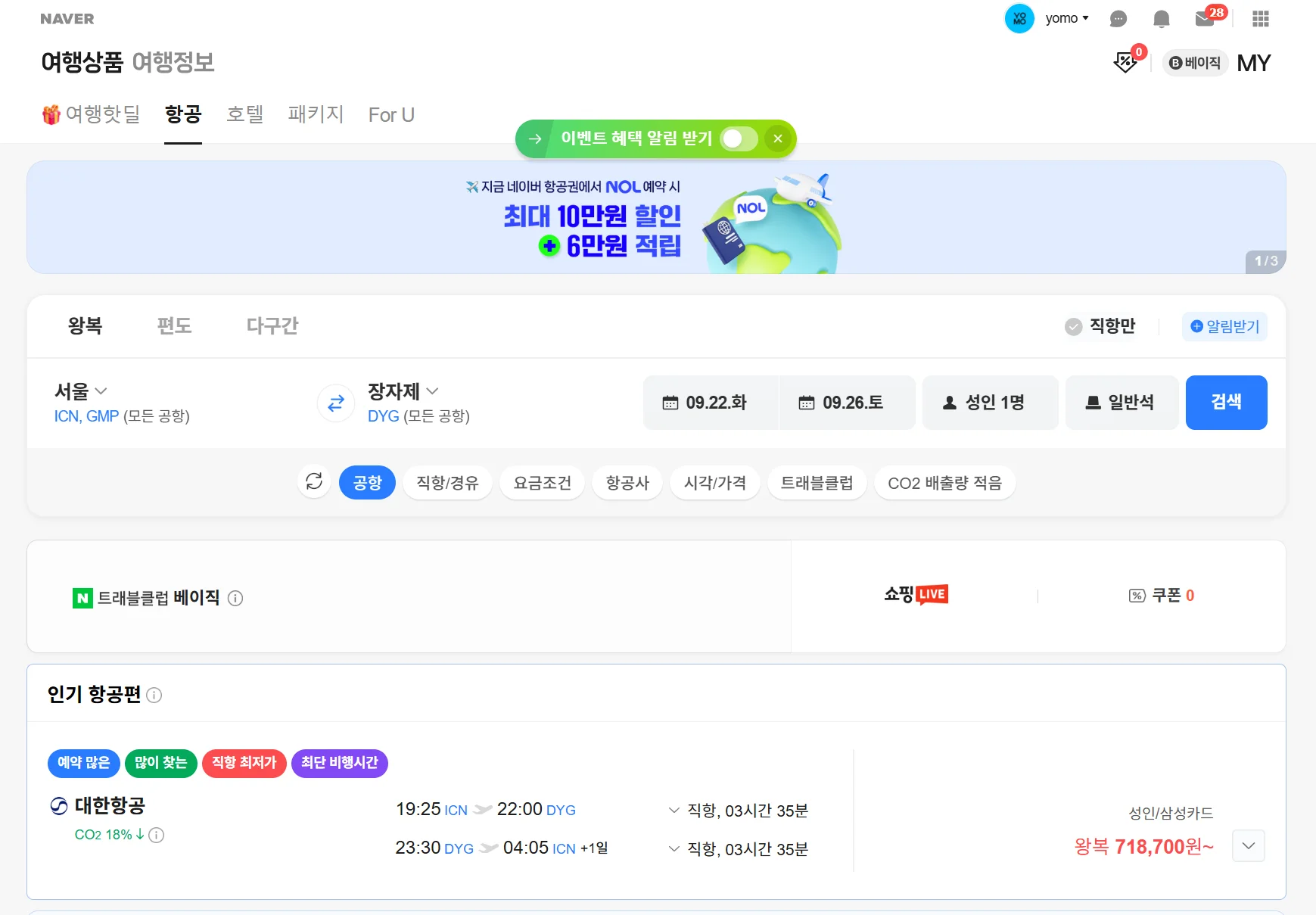Enable the 직항만 checkbox
Screen dimensions: 1316x915
point(1073,326)
